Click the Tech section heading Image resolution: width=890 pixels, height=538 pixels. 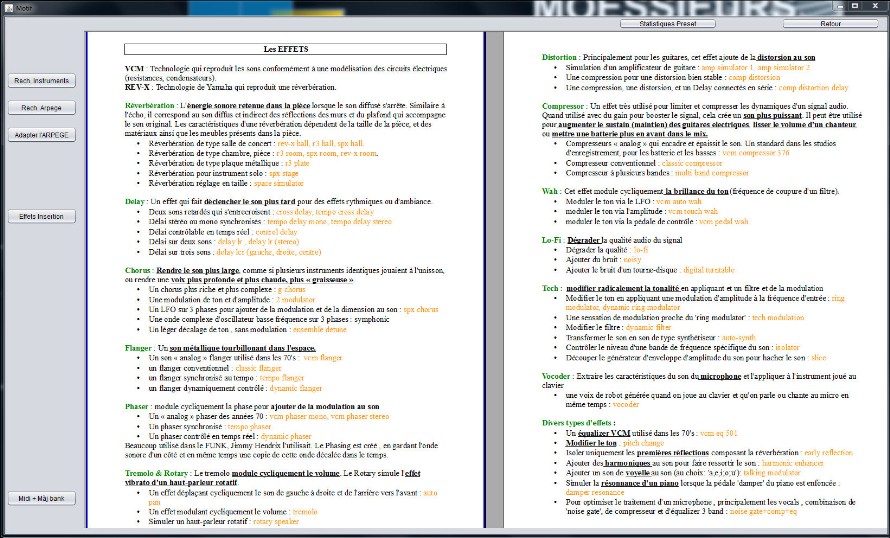(x=550, y=288)
